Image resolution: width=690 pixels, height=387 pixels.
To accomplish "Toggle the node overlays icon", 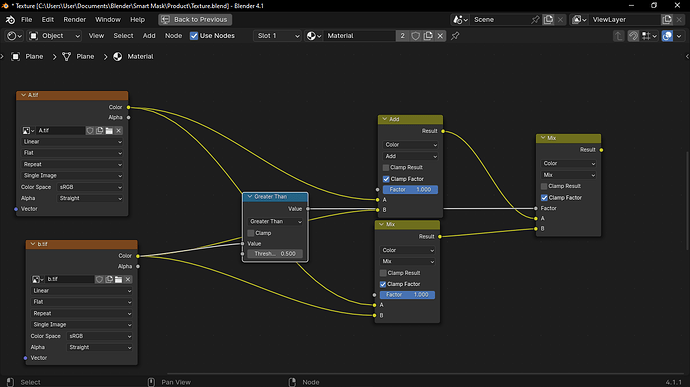I will pyautogui.click(x=667, y=36).
